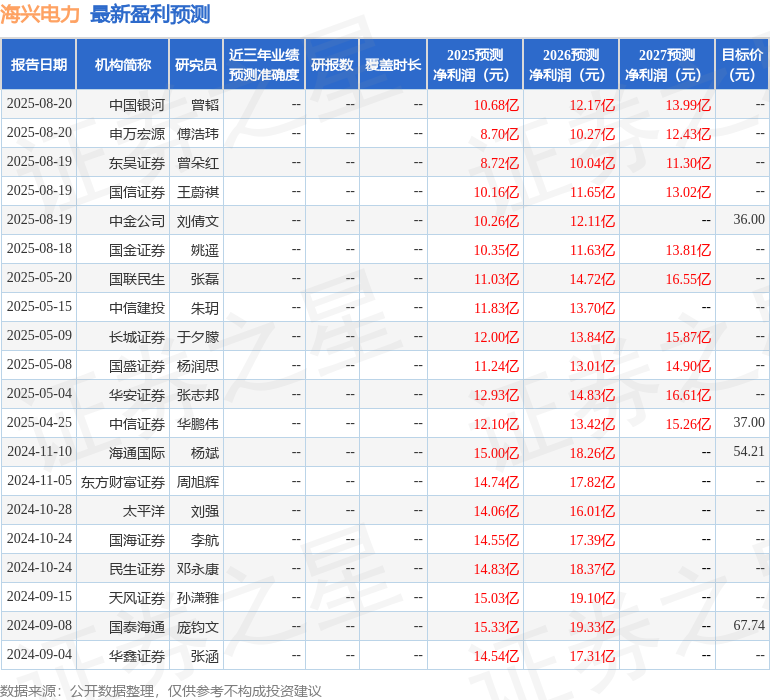770x700 pixels.
Task: Click institution 中国银河
Action: click(x=137, y=105)
